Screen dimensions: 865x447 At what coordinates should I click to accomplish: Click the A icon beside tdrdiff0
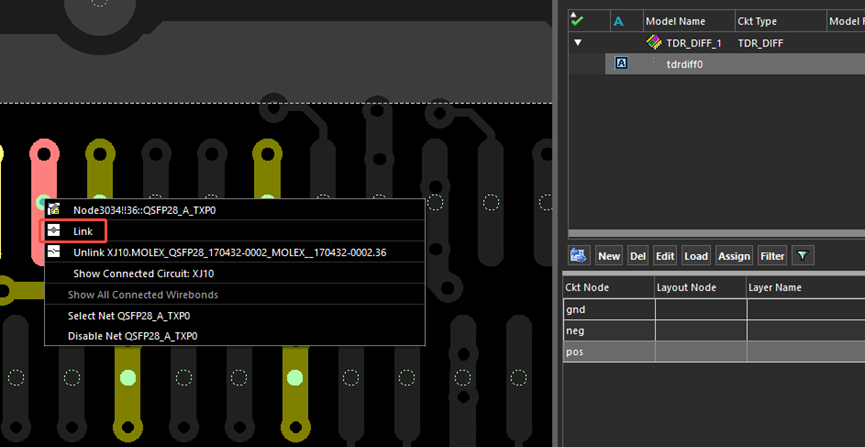pyautogui.click(x=621, y=64)
